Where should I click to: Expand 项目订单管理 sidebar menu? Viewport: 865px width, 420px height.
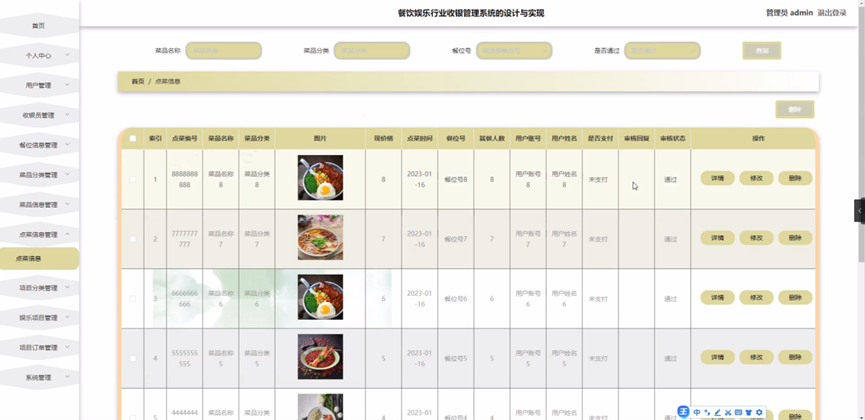[x=39, y=348]
